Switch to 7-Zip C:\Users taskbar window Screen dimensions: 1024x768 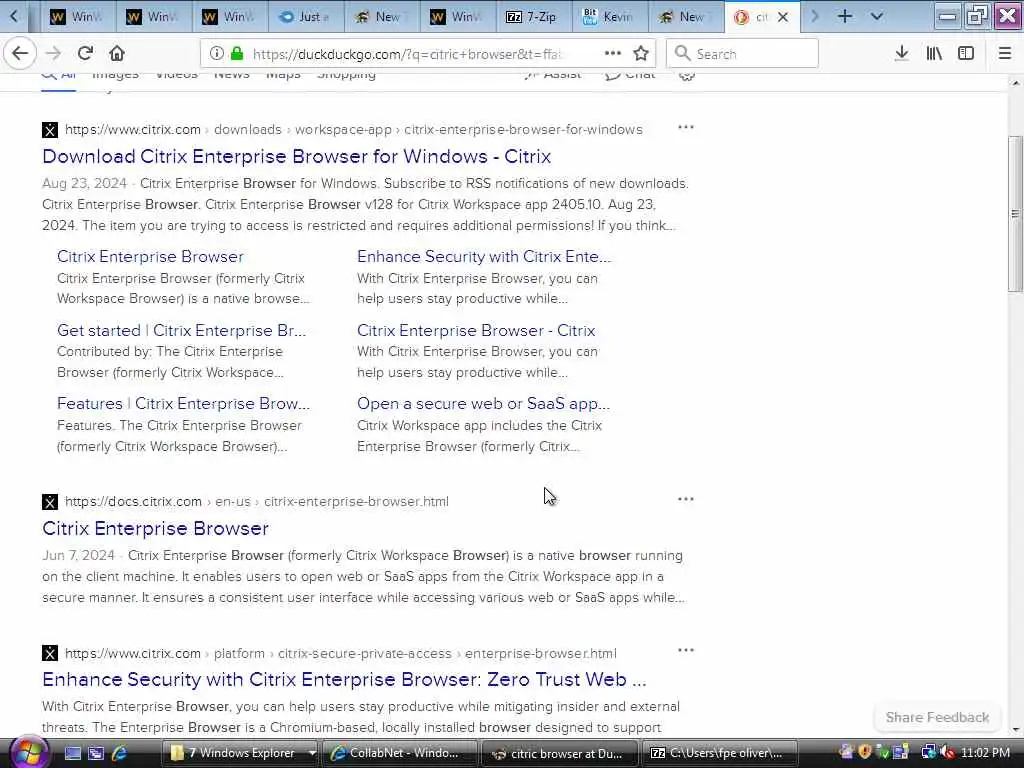coord(720,753)
